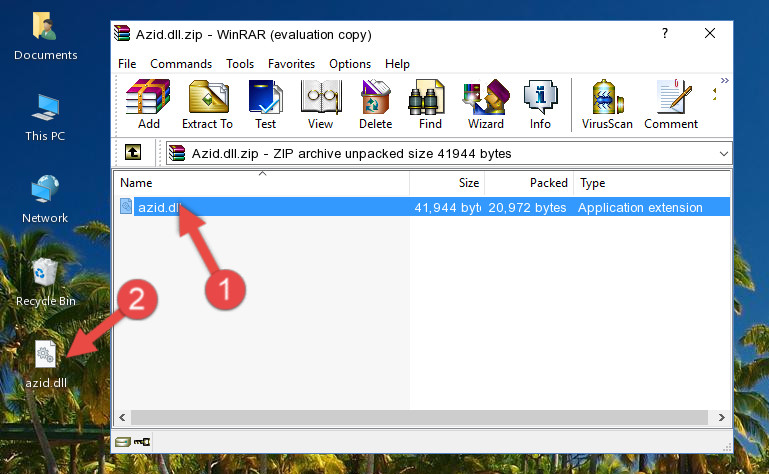Click the question mark help button
This screenshot has height=474, width=769.
point(665,33)
